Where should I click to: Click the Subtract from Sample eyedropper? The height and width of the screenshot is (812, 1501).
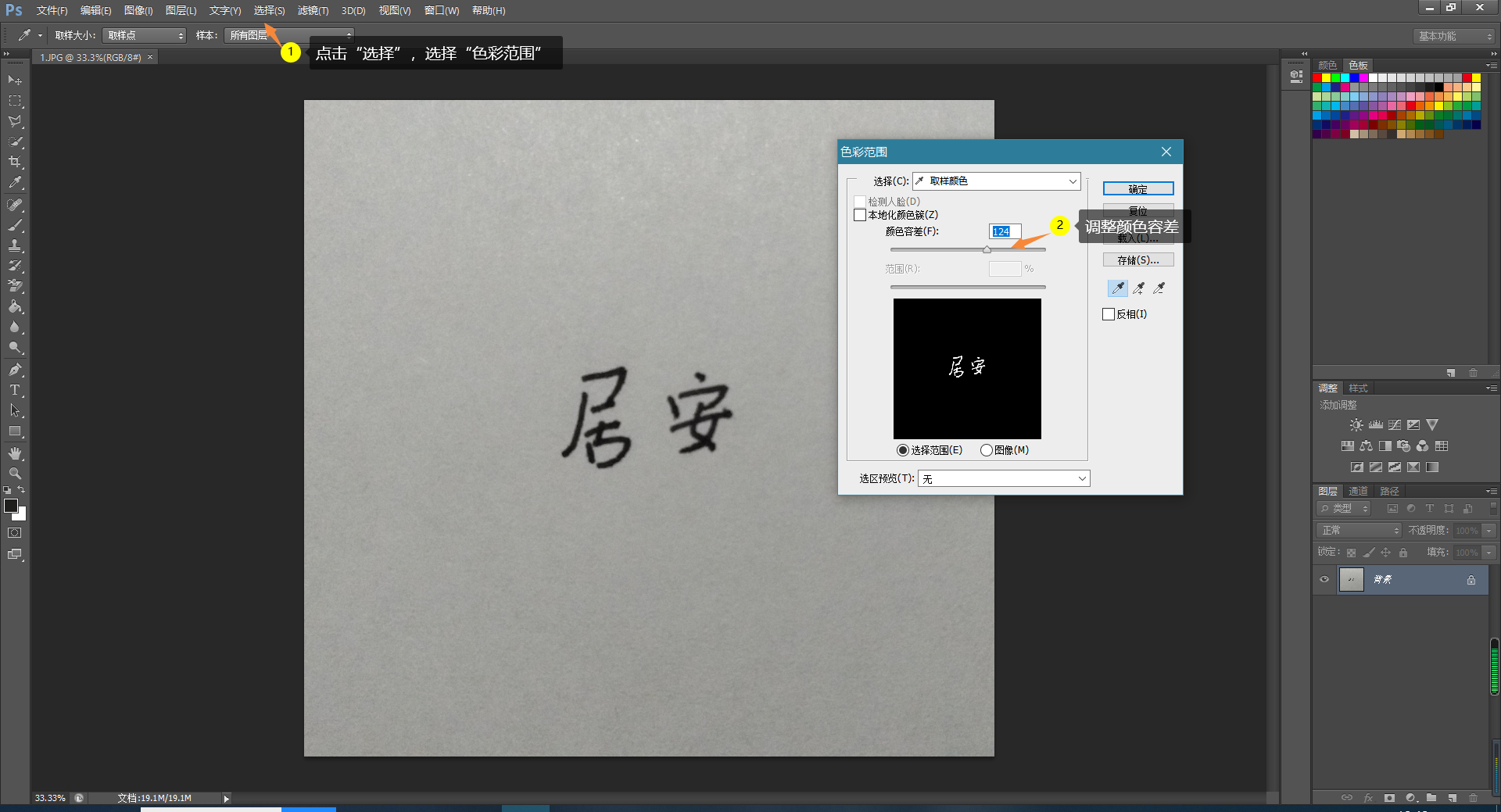pos(1159,288)
